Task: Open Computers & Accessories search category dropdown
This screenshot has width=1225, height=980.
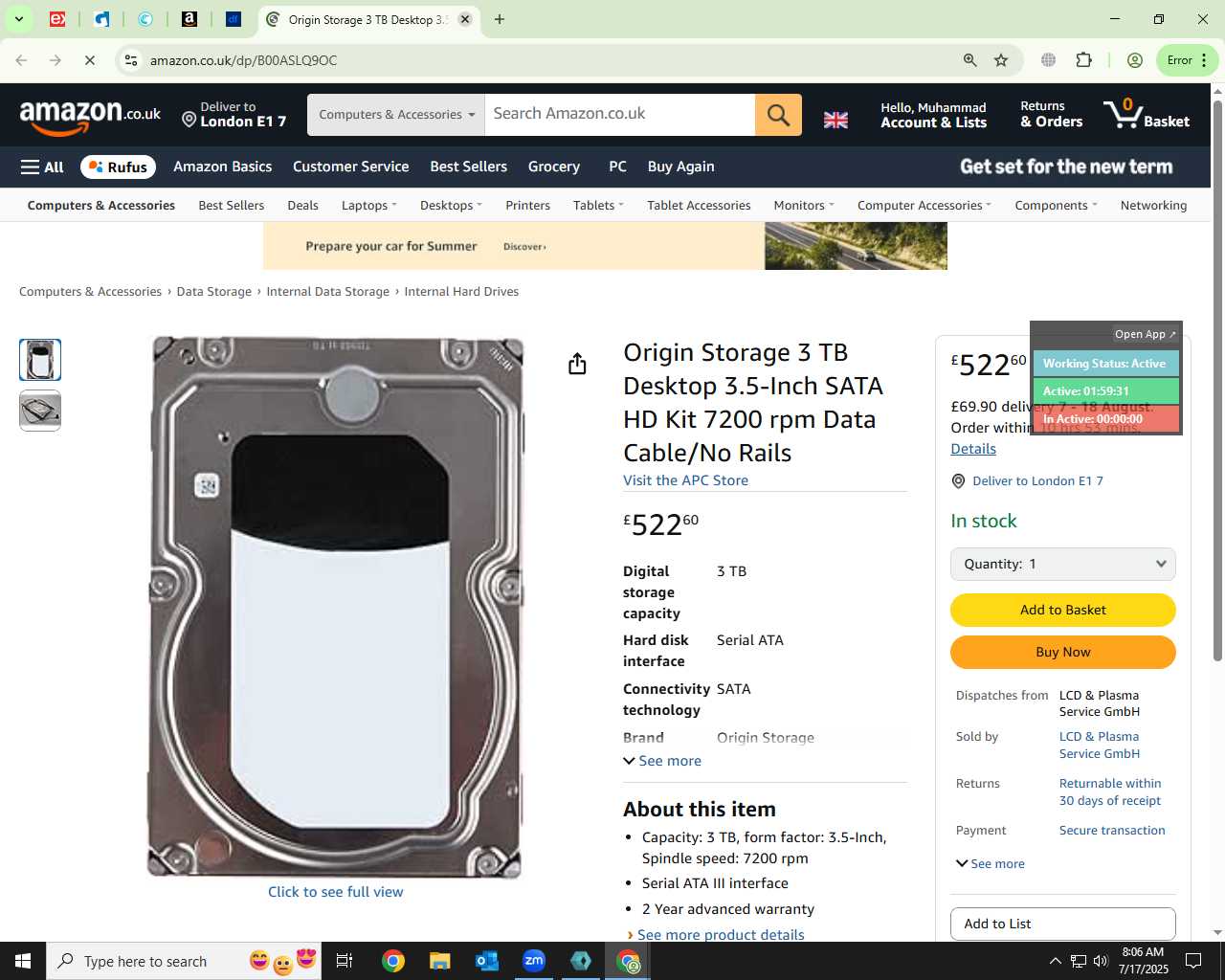Action: click(x=396, y=115)
